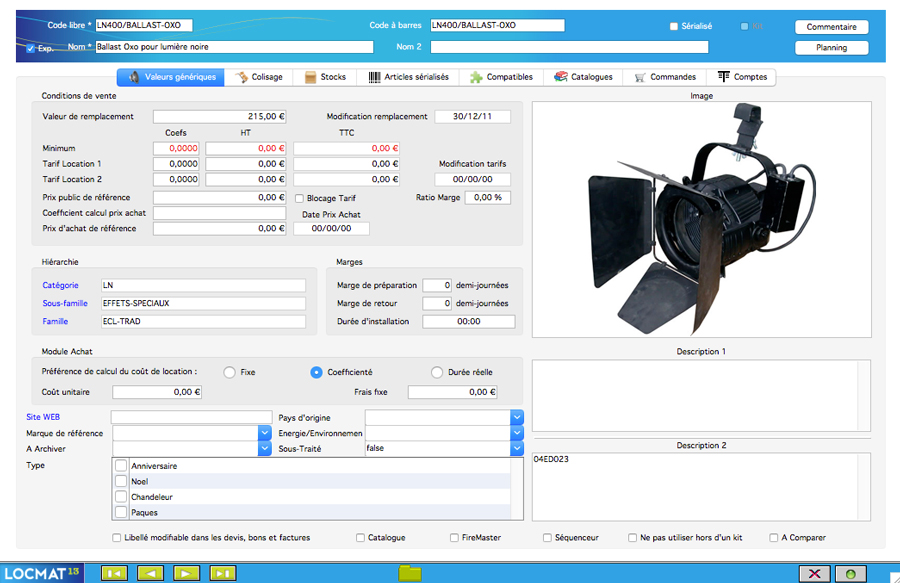This screenshot has height=583, width=900.
Task: Toggle the Exp. checkbox
Action: (x=30, y=49)
